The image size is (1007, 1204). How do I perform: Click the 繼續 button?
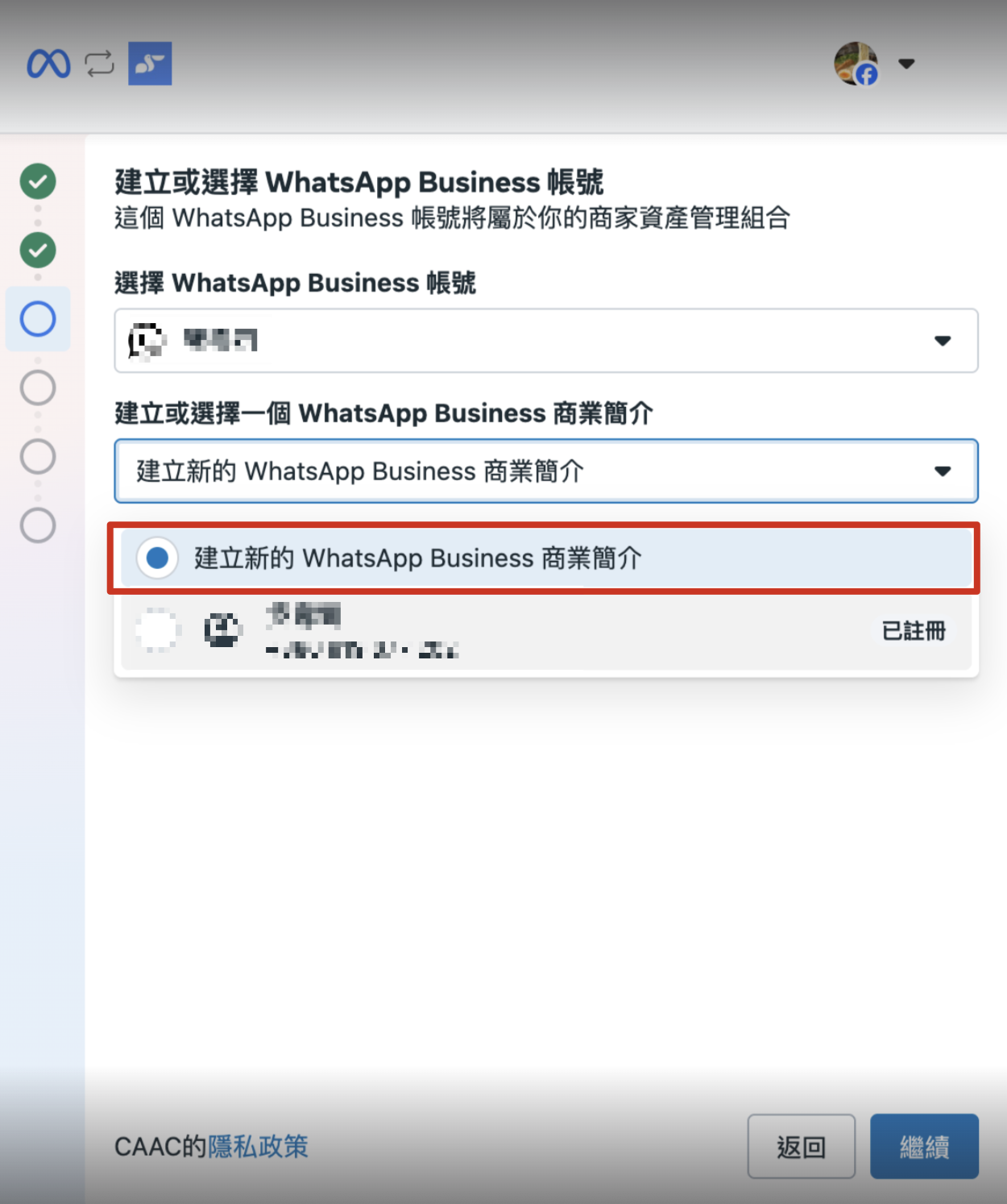[x=924, y=1146]
